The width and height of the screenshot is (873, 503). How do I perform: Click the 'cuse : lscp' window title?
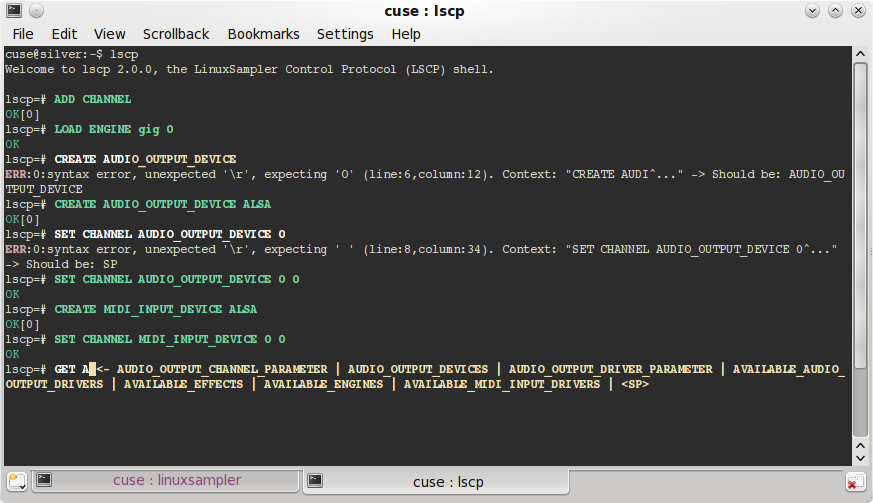coord(424,11)
